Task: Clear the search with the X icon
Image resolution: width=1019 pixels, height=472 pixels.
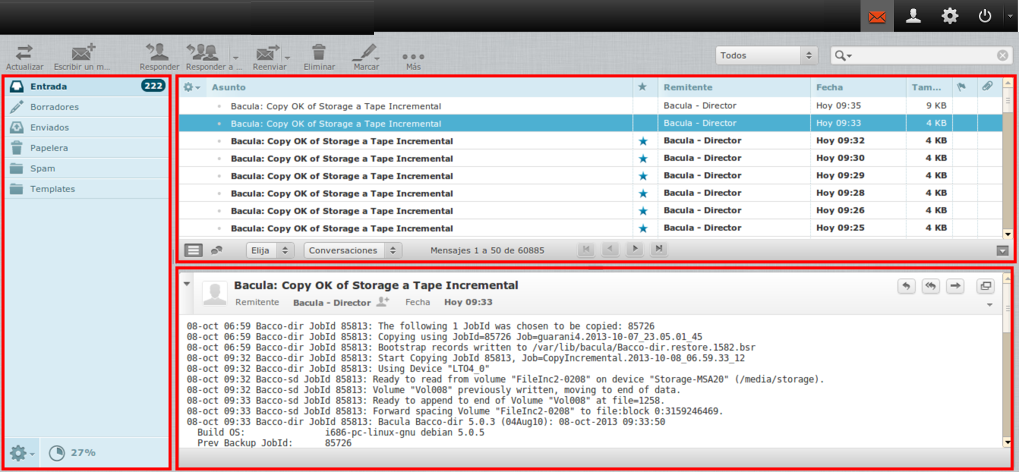Action: coord(1003,56)
